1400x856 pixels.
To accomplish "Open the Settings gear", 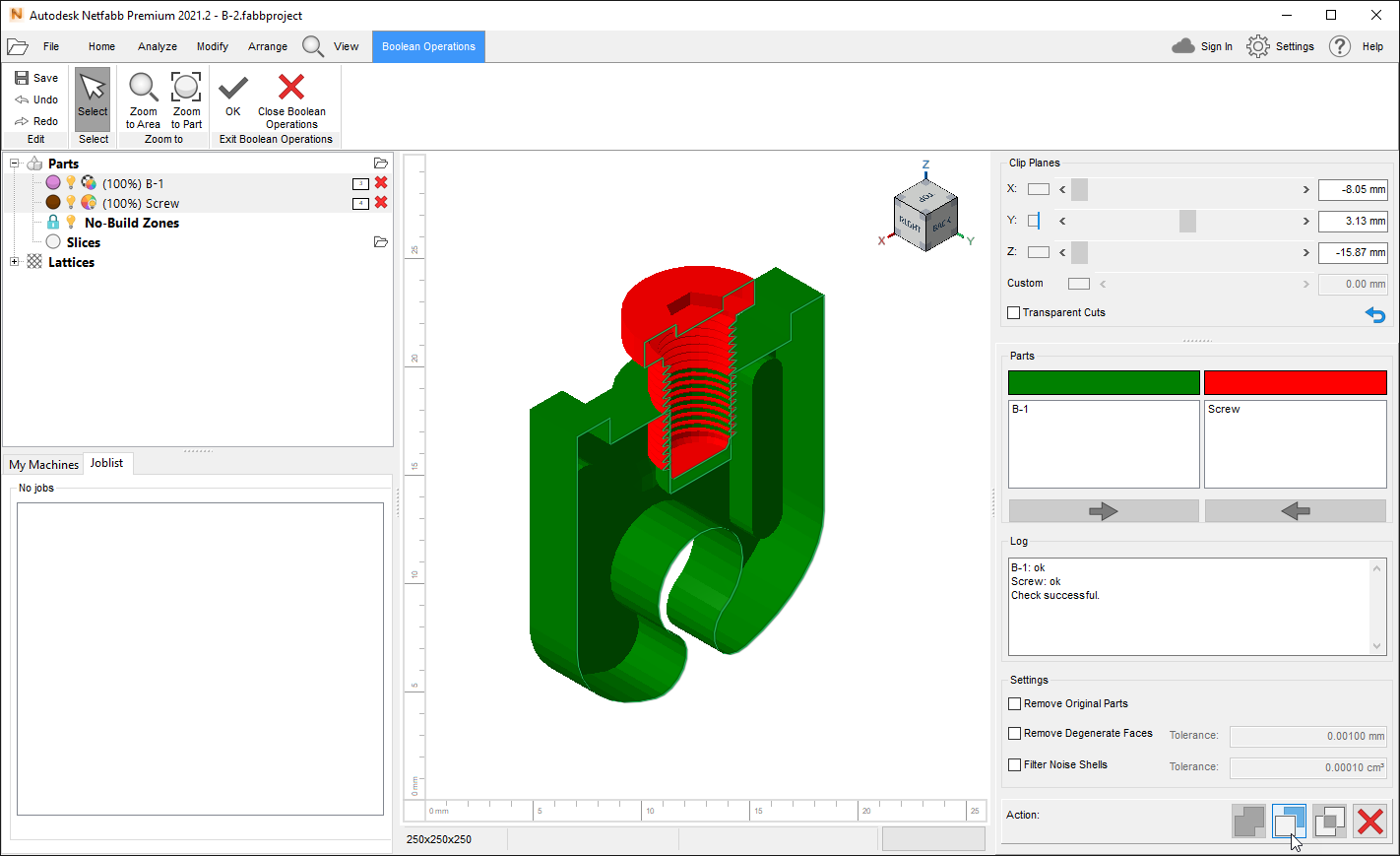I will point(1280,46).
